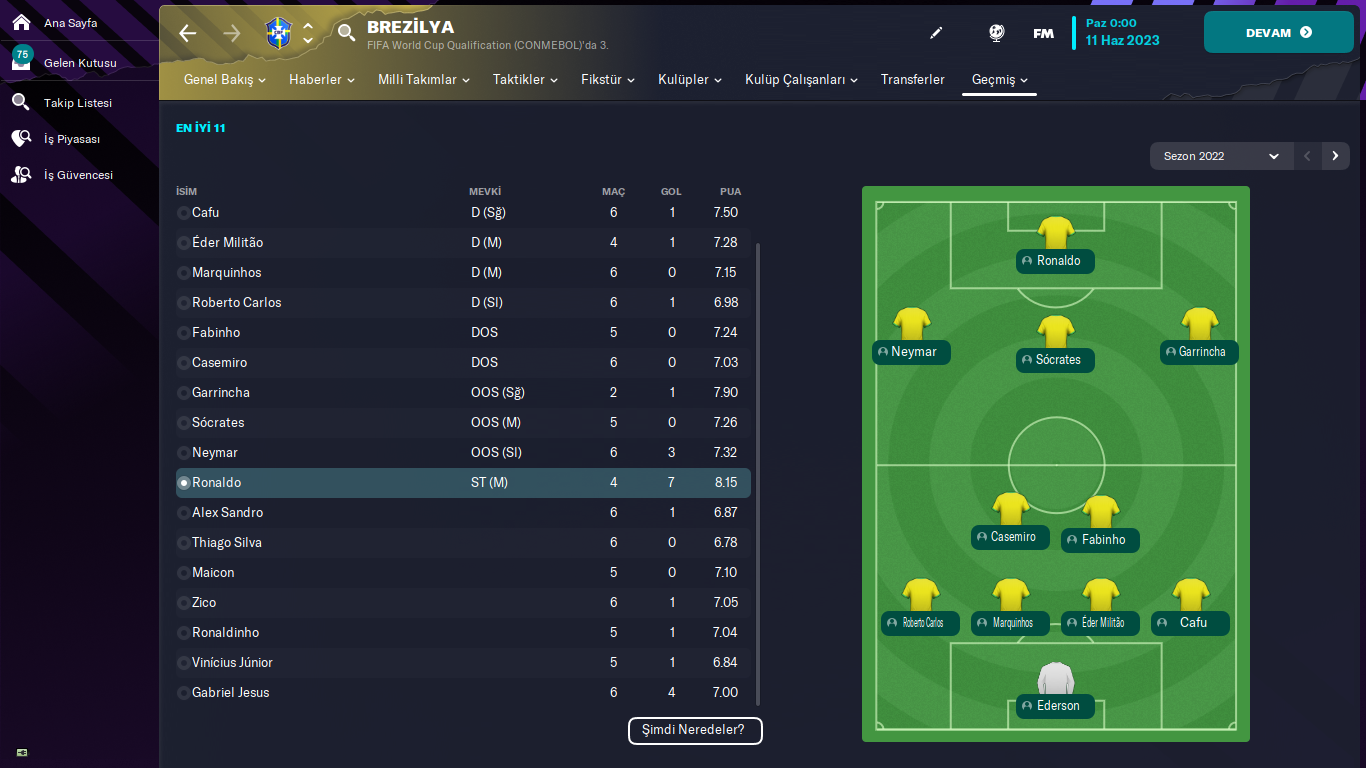Click the FM logo icon
The height and width of the screenshot is (768, 1366).
(x=1043, y=33)
